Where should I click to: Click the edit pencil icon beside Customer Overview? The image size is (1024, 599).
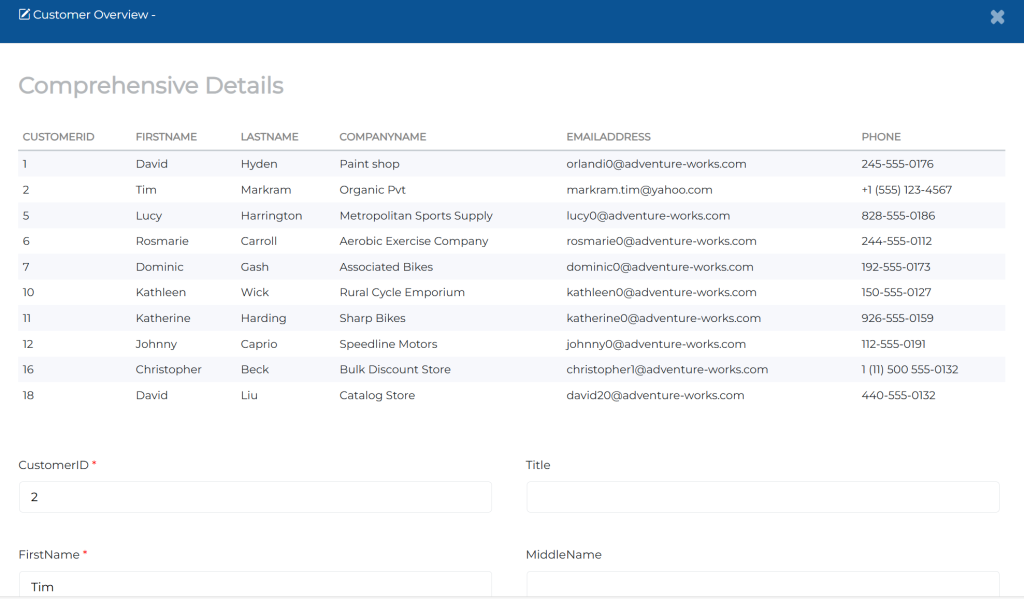[24, 14]
